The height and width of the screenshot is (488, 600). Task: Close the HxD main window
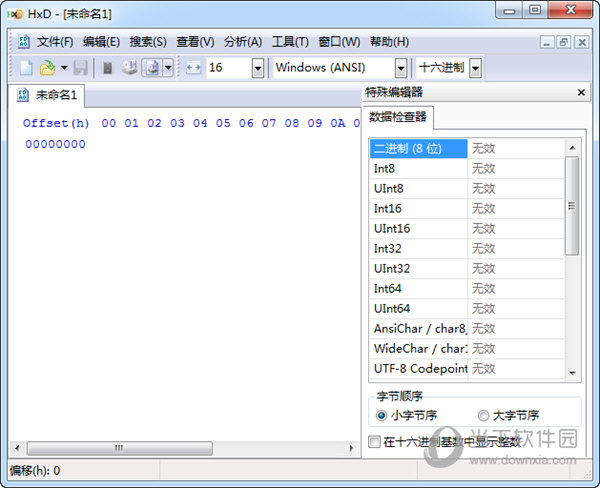(570, 10)
